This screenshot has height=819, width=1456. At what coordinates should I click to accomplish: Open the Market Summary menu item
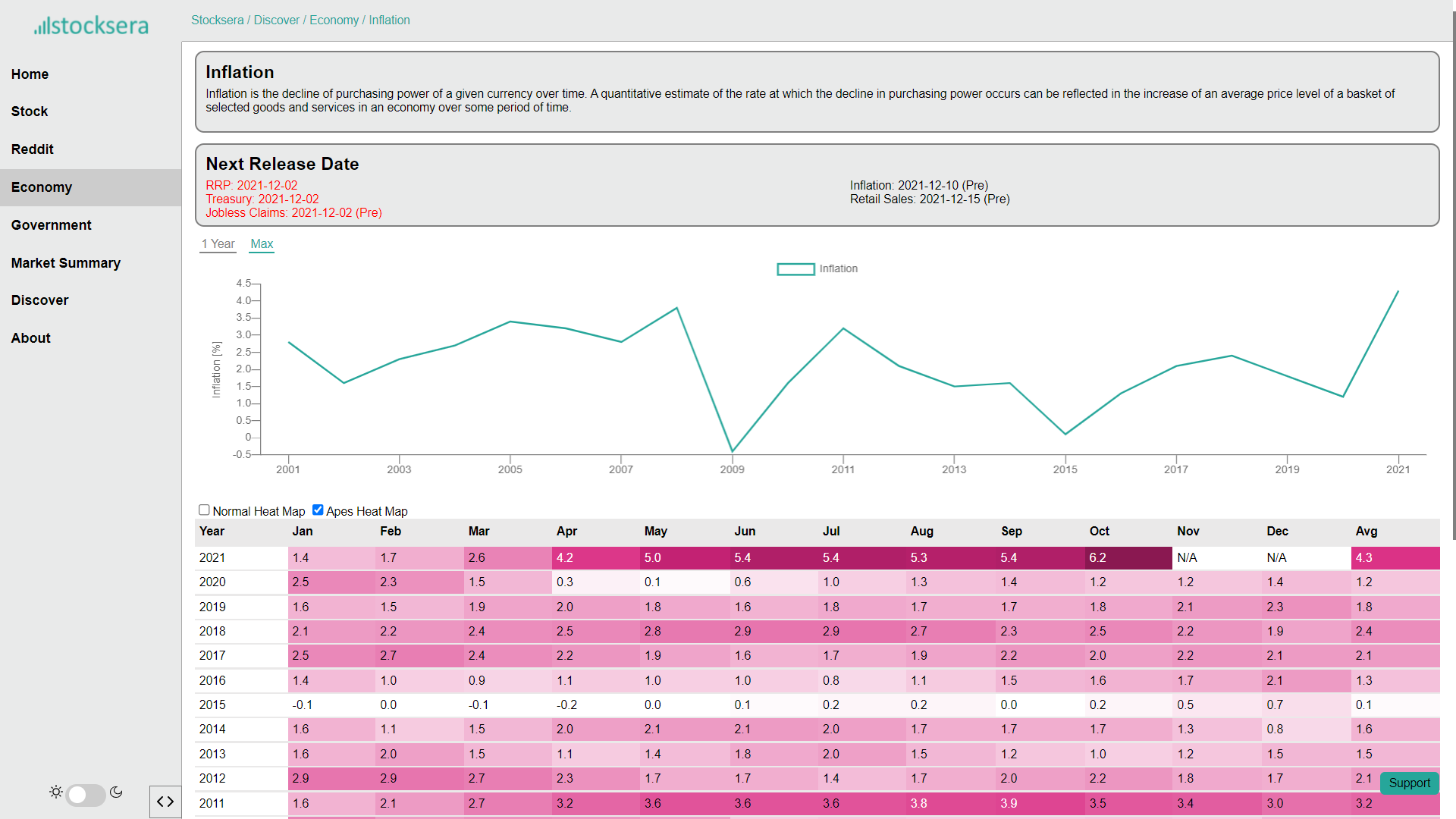click(65, 263)
